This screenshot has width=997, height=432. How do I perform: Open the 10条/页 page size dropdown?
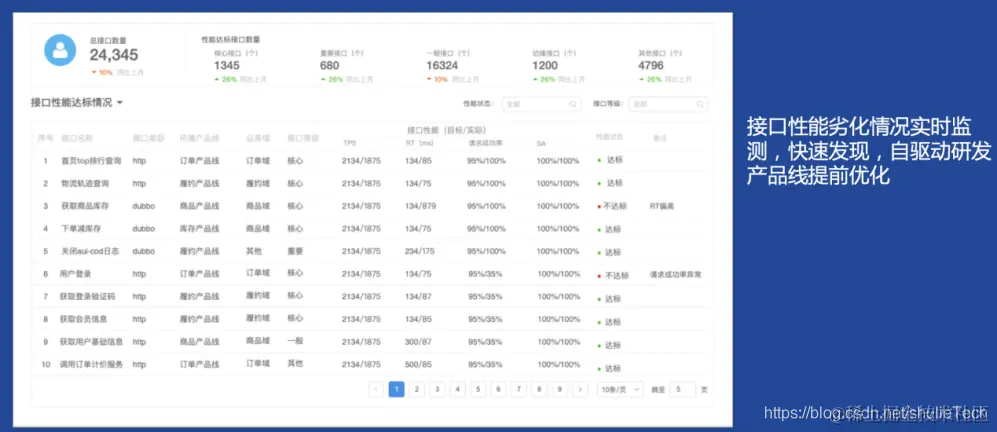620,389
